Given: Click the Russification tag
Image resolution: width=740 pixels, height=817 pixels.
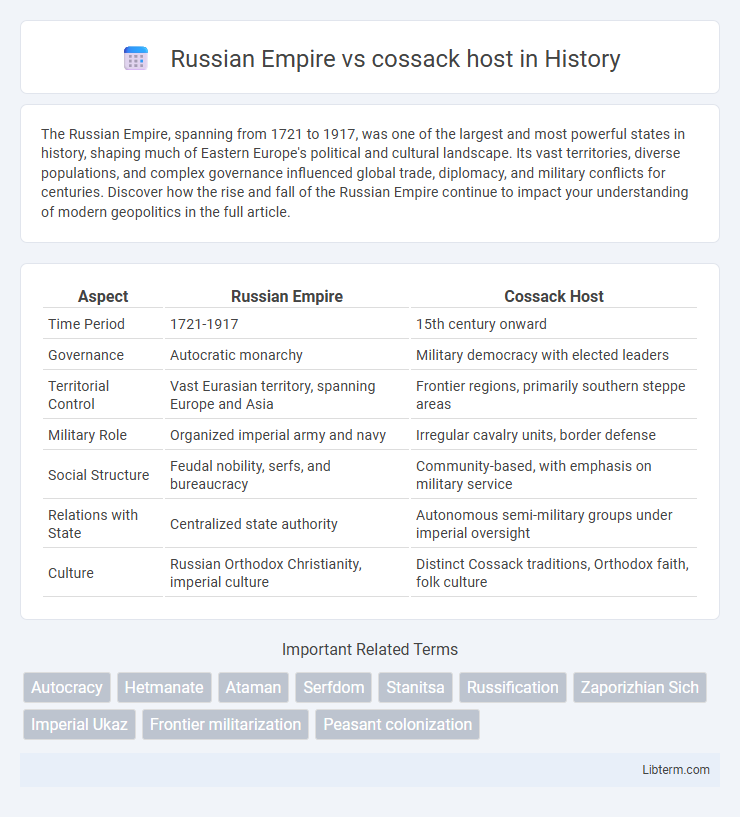Looking at the screenshot, I should (x=513, y=687).
